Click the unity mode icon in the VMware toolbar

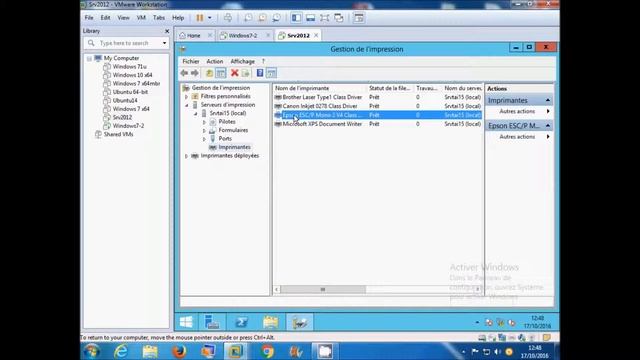(339, 18)
